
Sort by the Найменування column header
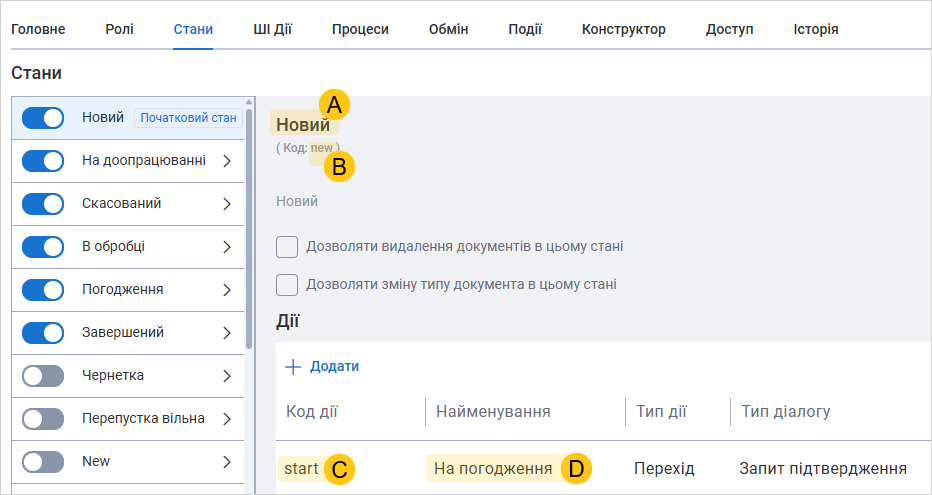(493, 411)
